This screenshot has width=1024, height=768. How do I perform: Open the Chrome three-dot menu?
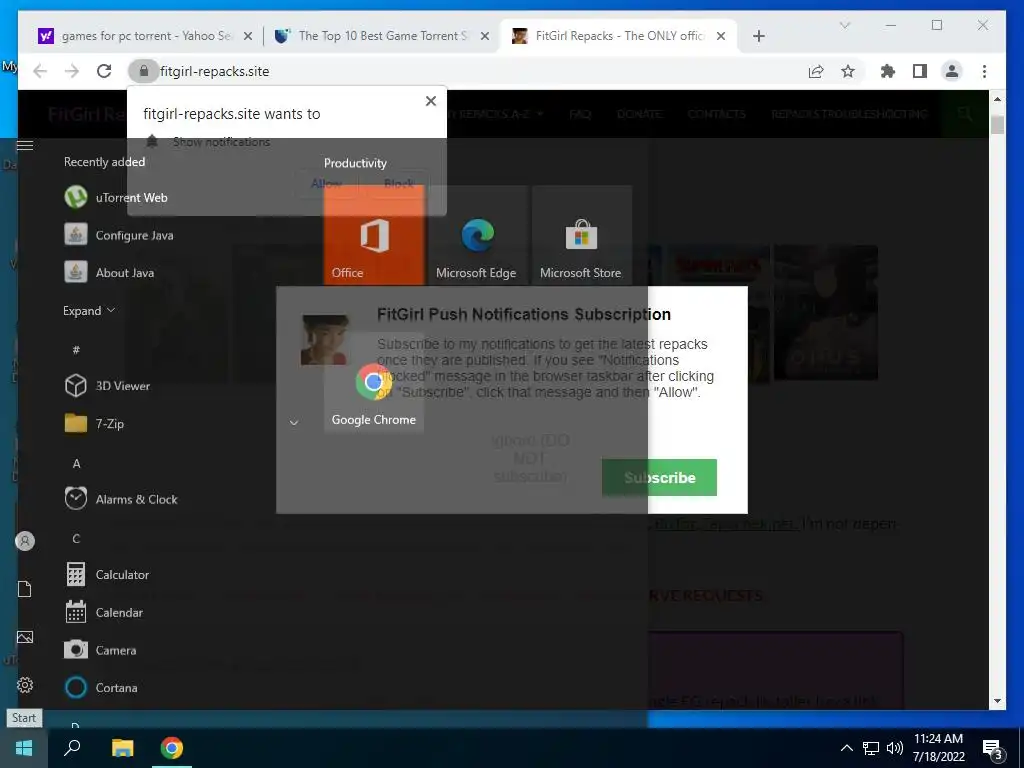pyautogui.click(x=984, y=71)
